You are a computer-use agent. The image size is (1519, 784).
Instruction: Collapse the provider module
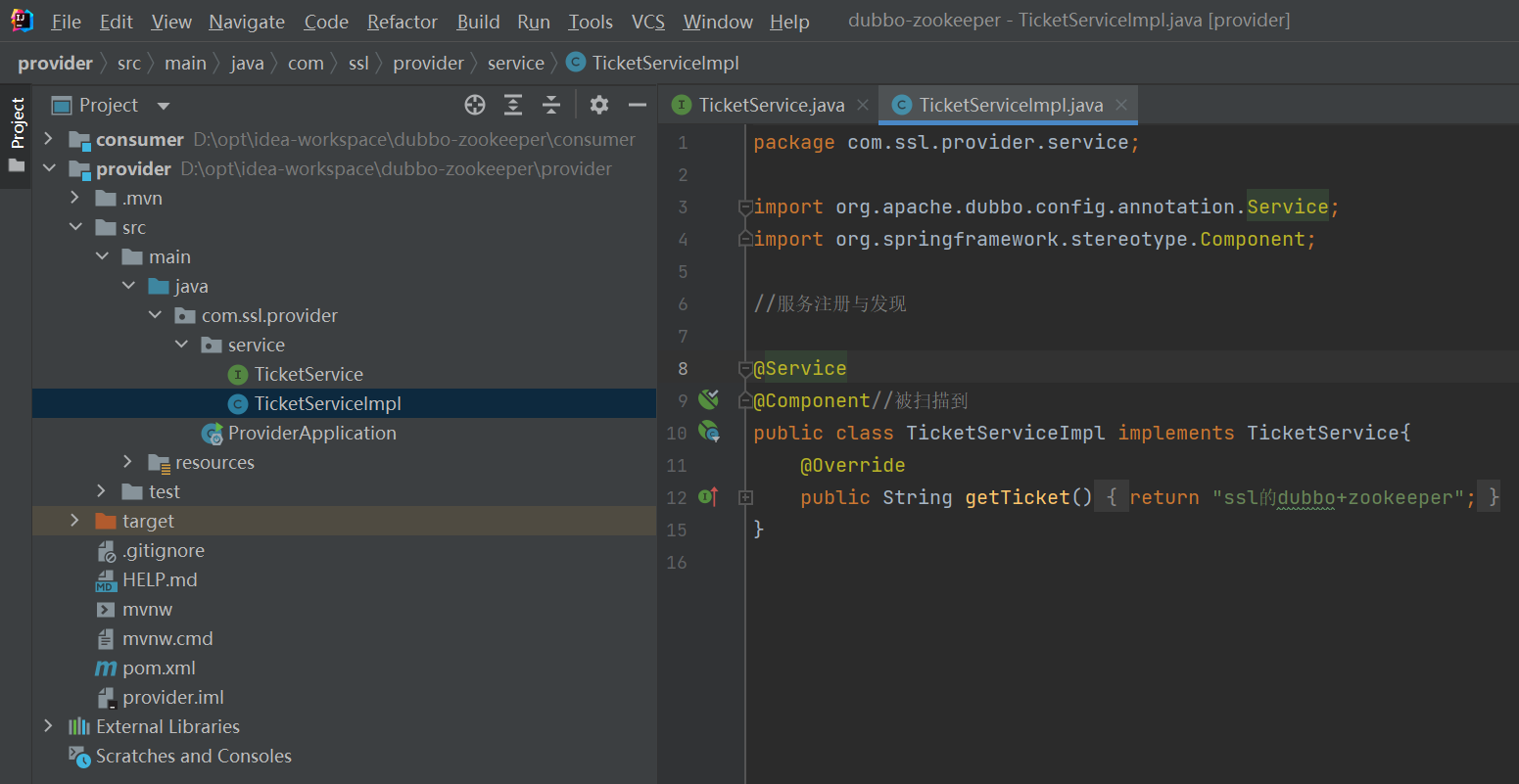tap(48, 168)
